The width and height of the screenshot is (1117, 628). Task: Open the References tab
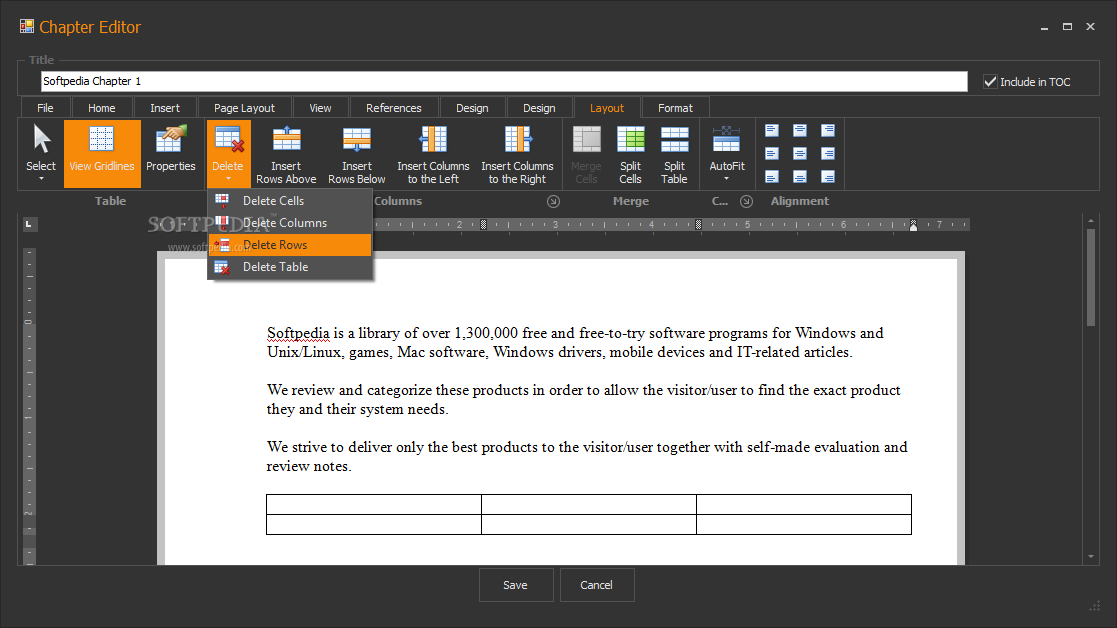coord(394,108)
